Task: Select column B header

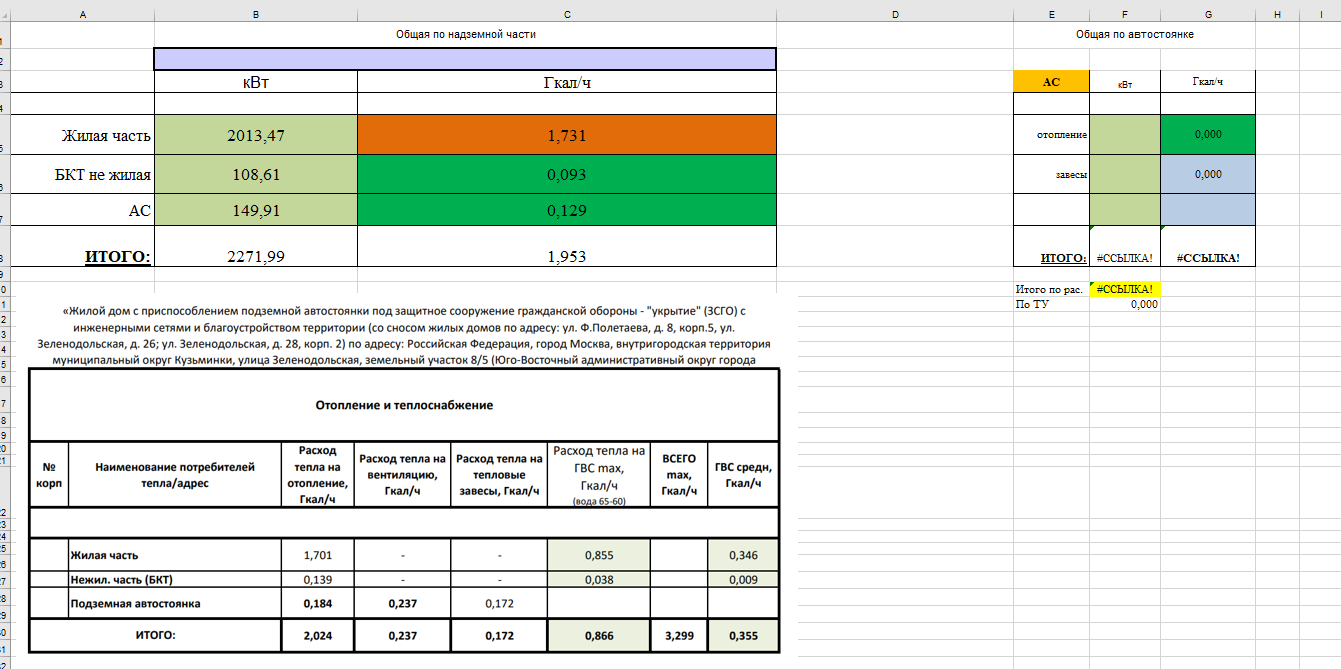Action: (x=256, y=13)
